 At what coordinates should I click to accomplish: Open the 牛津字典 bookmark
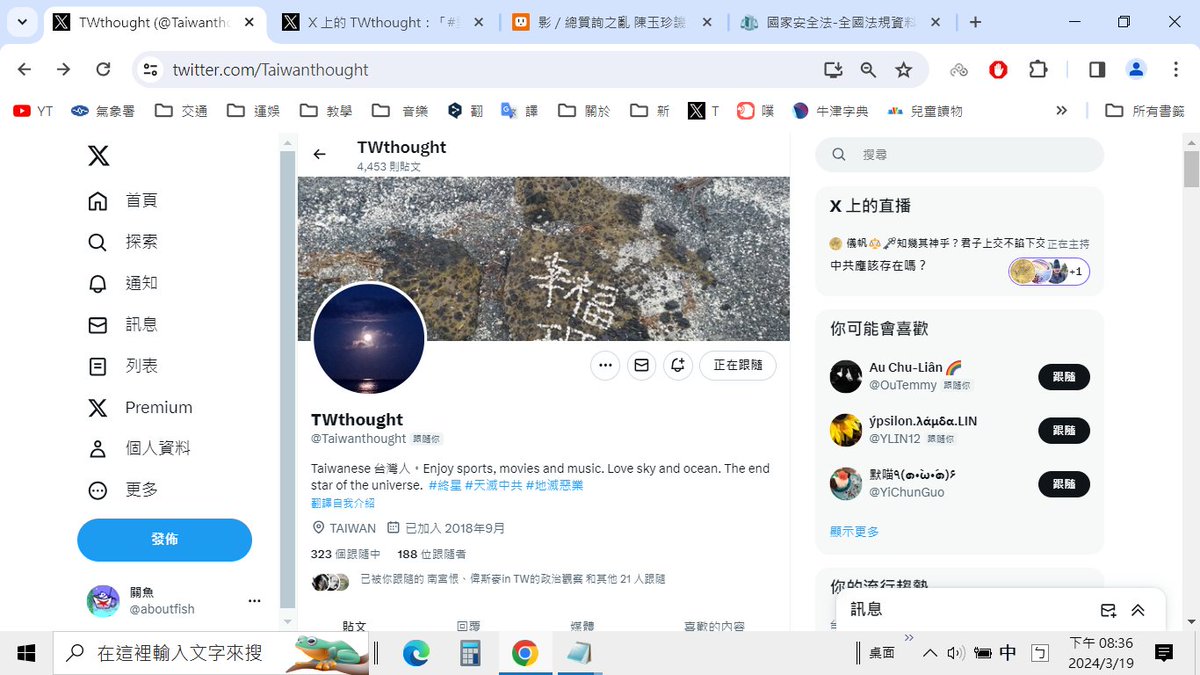tap(830, 111)
